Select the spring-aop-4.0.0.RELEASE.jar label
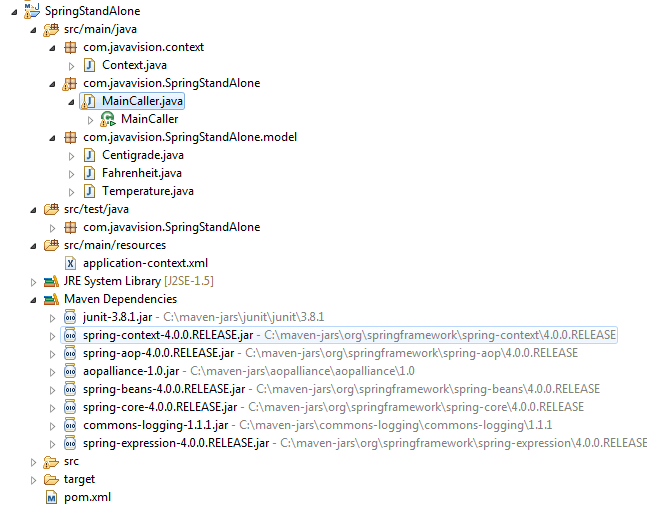The height and width of the screenshot is (511, 662). click(x=158, y=353)
